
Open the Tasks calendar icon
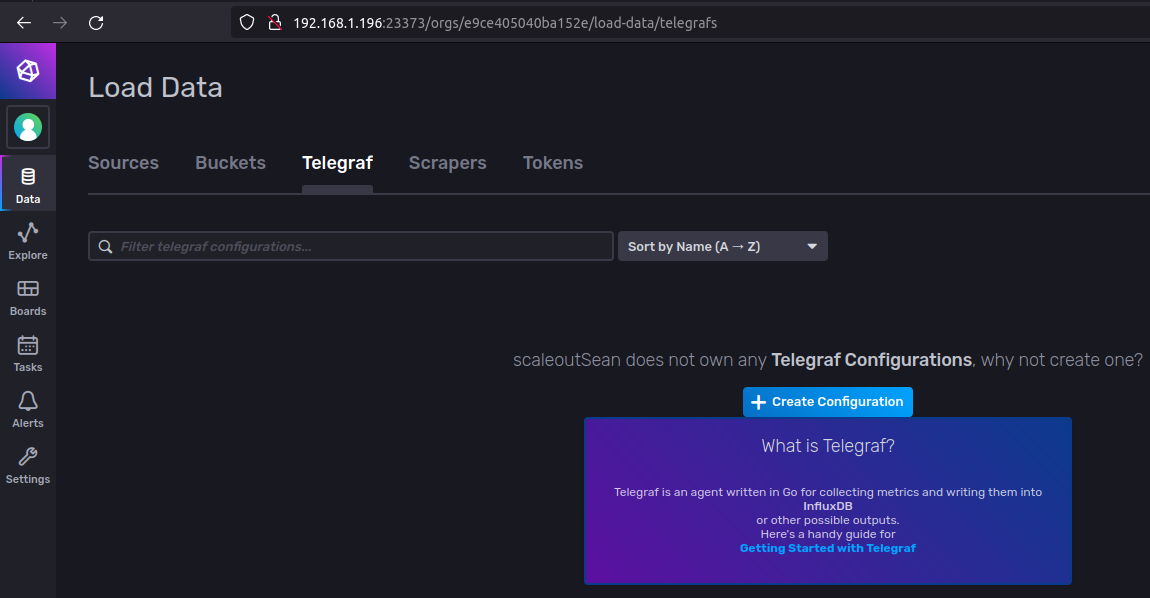28,345
